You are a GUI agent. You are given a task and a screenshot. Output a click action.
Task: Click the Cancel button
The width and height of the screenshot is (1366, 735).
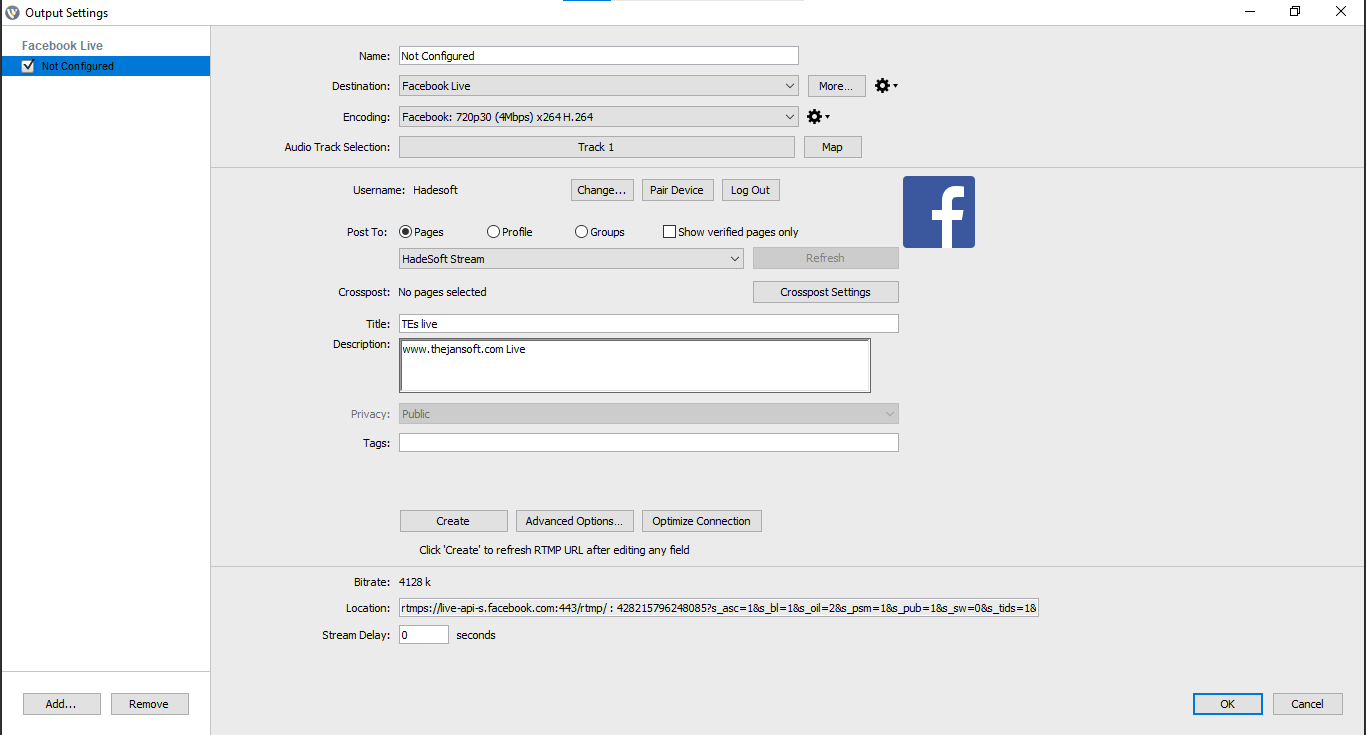[x=1307, y=704]
